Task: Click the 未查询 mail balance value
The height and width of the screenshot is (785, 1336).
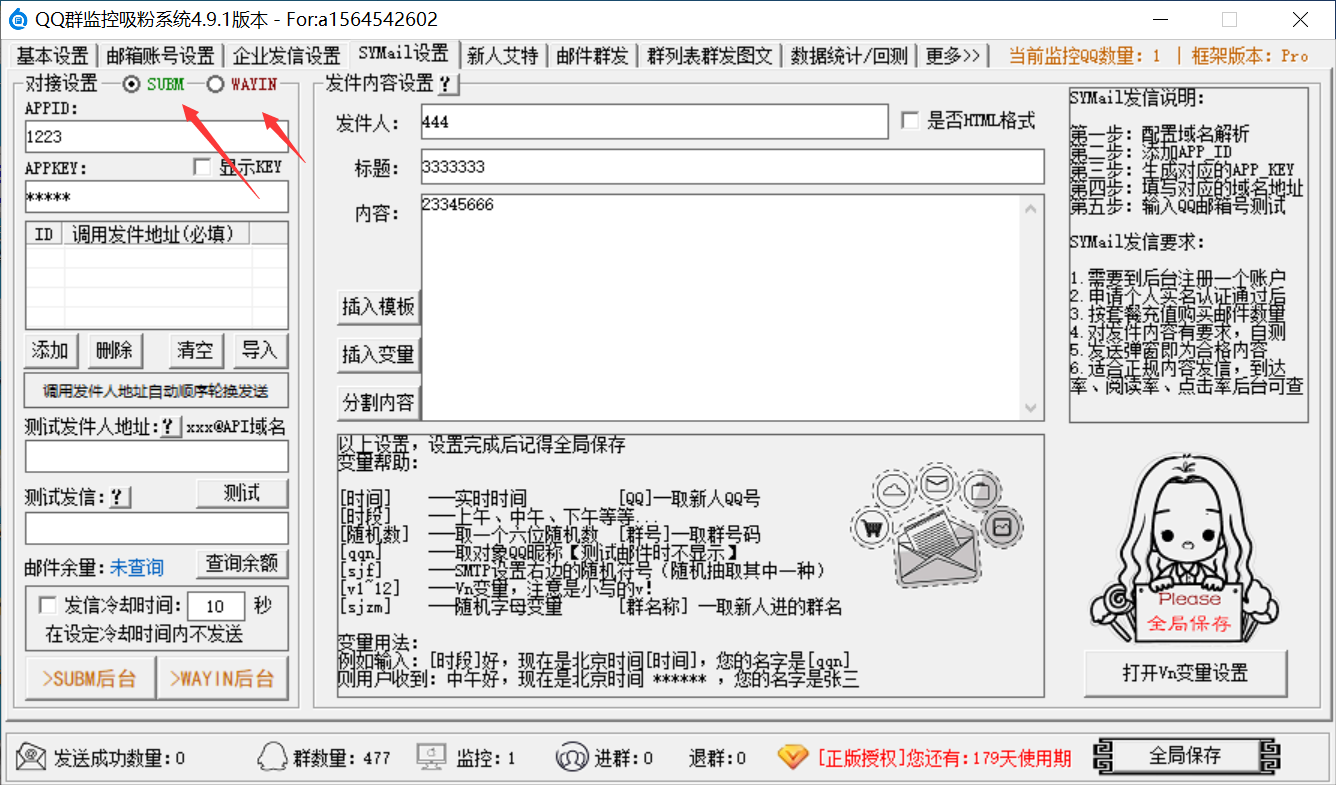Action: click(137, 568)
